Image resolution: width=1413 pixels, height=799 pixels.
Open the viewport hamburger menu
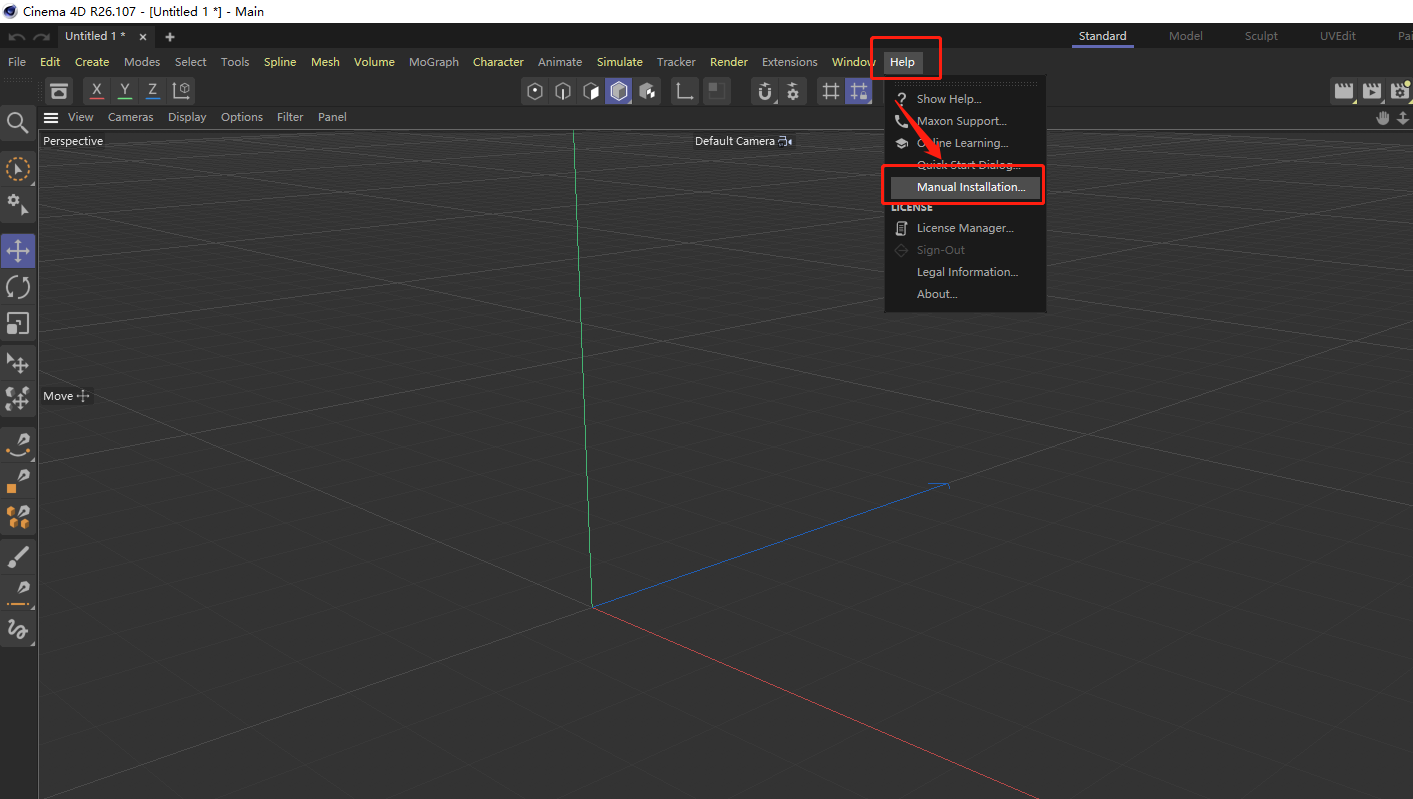click(x=50, y=117)
